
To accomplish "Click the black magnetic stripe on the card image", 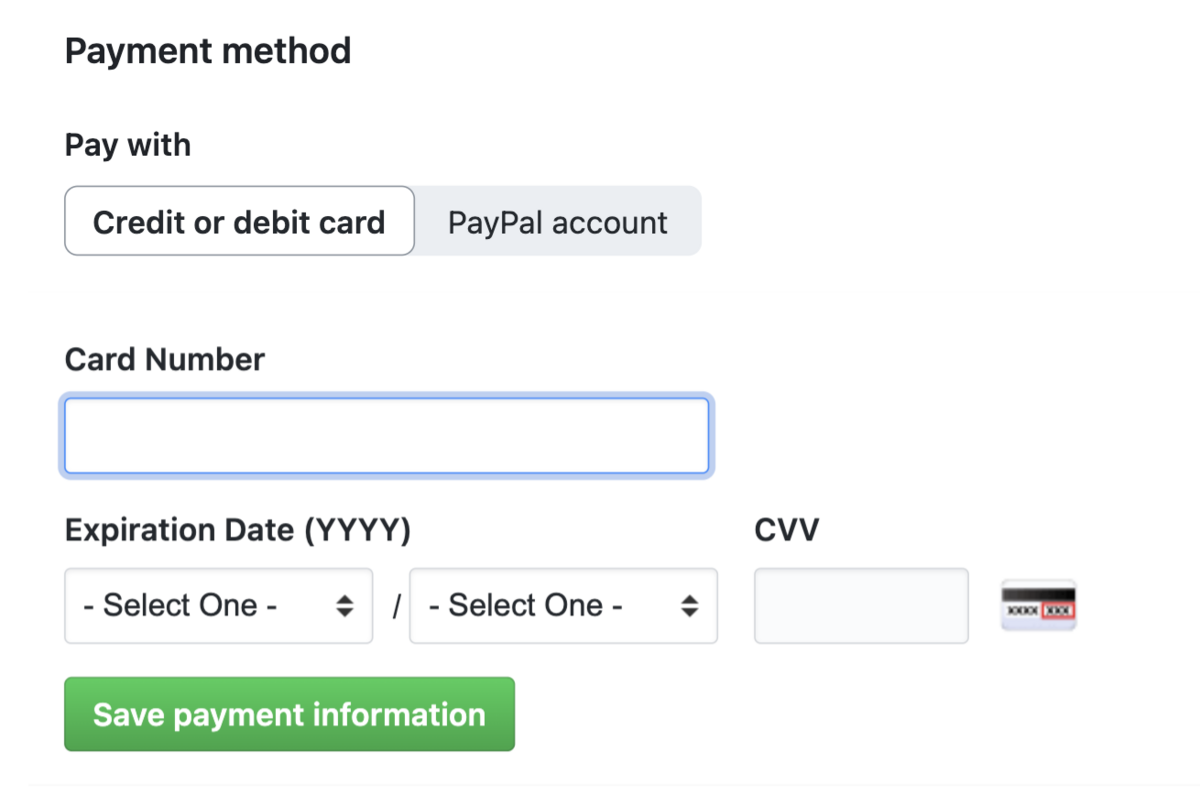I will point(1038,593).
